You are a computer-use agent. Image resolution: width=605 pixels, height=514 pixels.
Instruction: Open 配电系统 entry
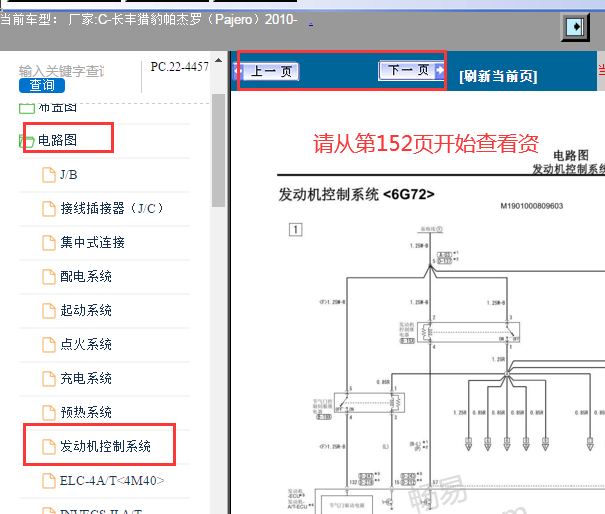(x=86, y=276)
